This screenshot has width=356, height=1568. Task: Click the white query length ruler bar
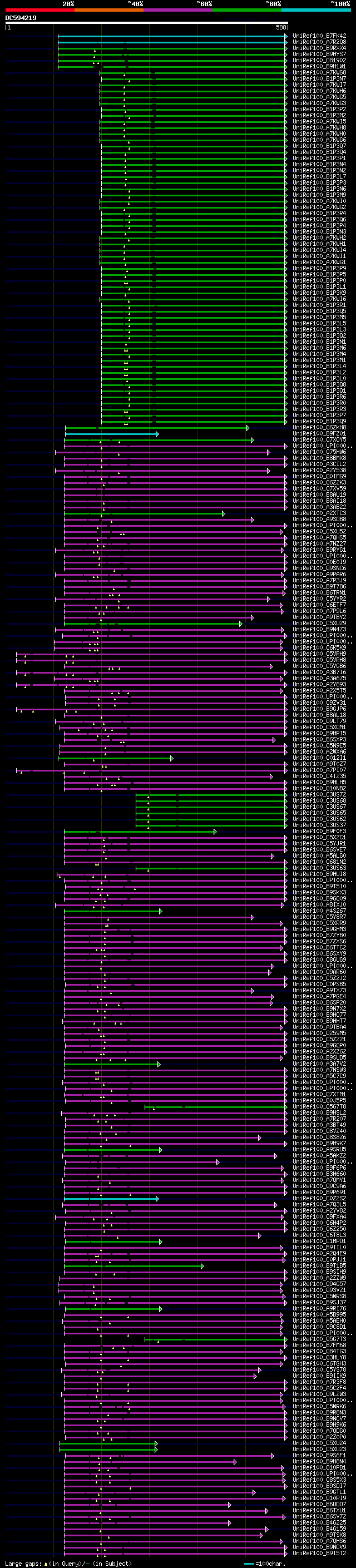click(x=147, y=23)
